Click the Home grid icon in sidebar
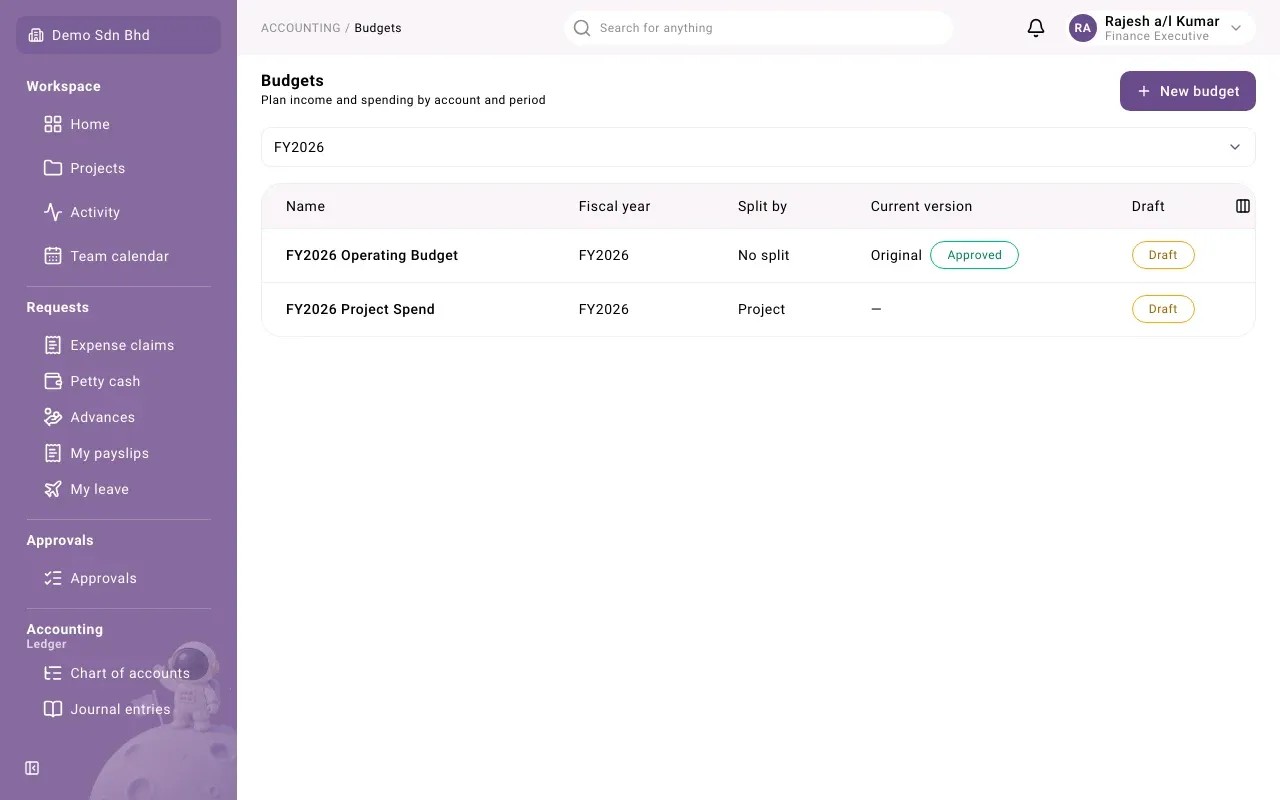The image size is (1280, 800). 53,124
